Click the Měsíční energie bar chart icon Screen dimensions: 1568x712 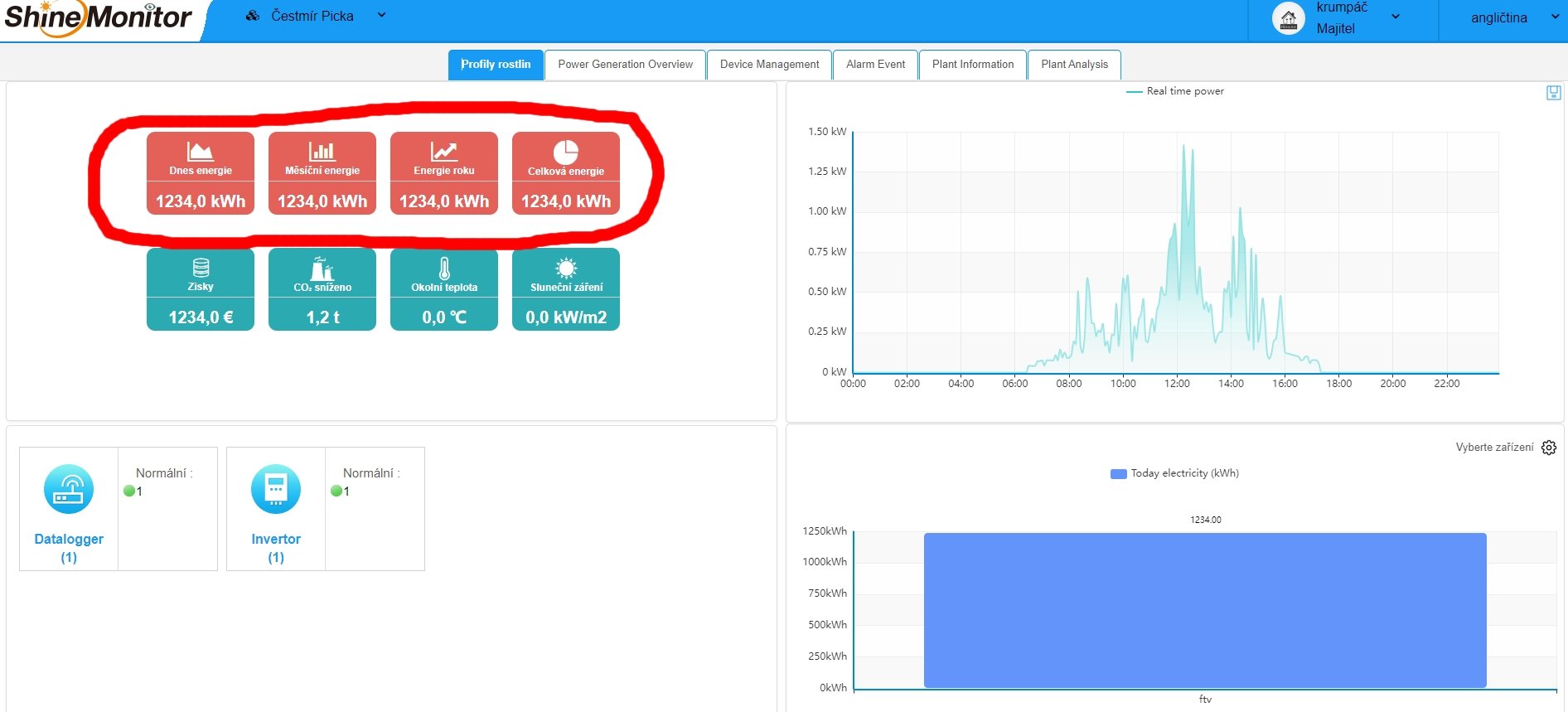[322, 151]
